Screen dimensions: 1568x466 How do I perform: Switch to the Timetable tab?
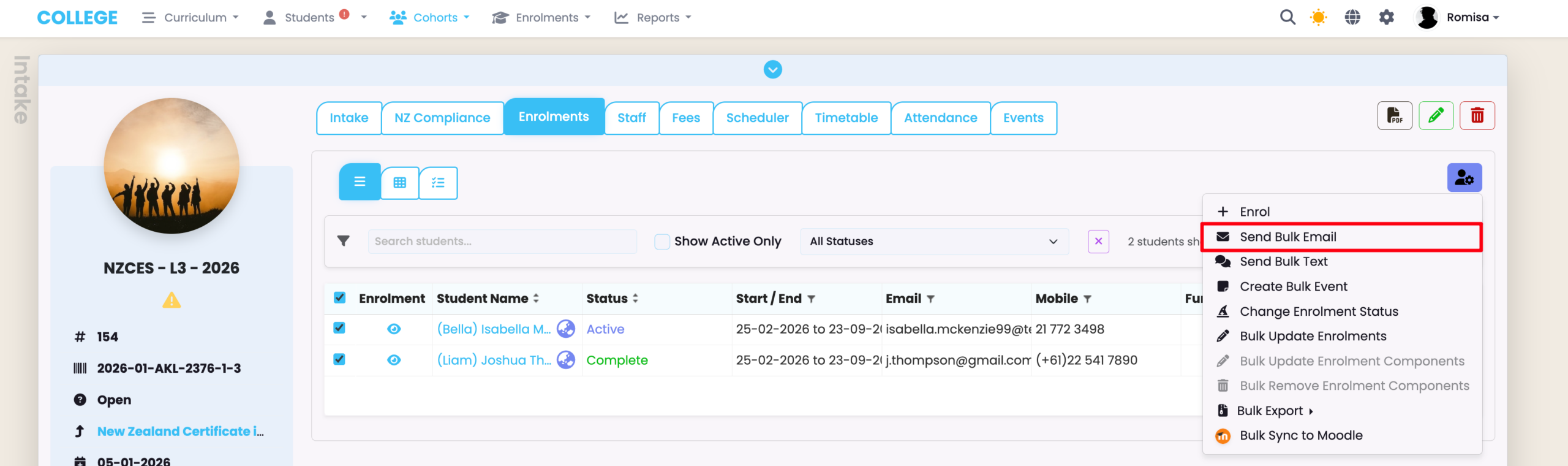tap(846, 118)
